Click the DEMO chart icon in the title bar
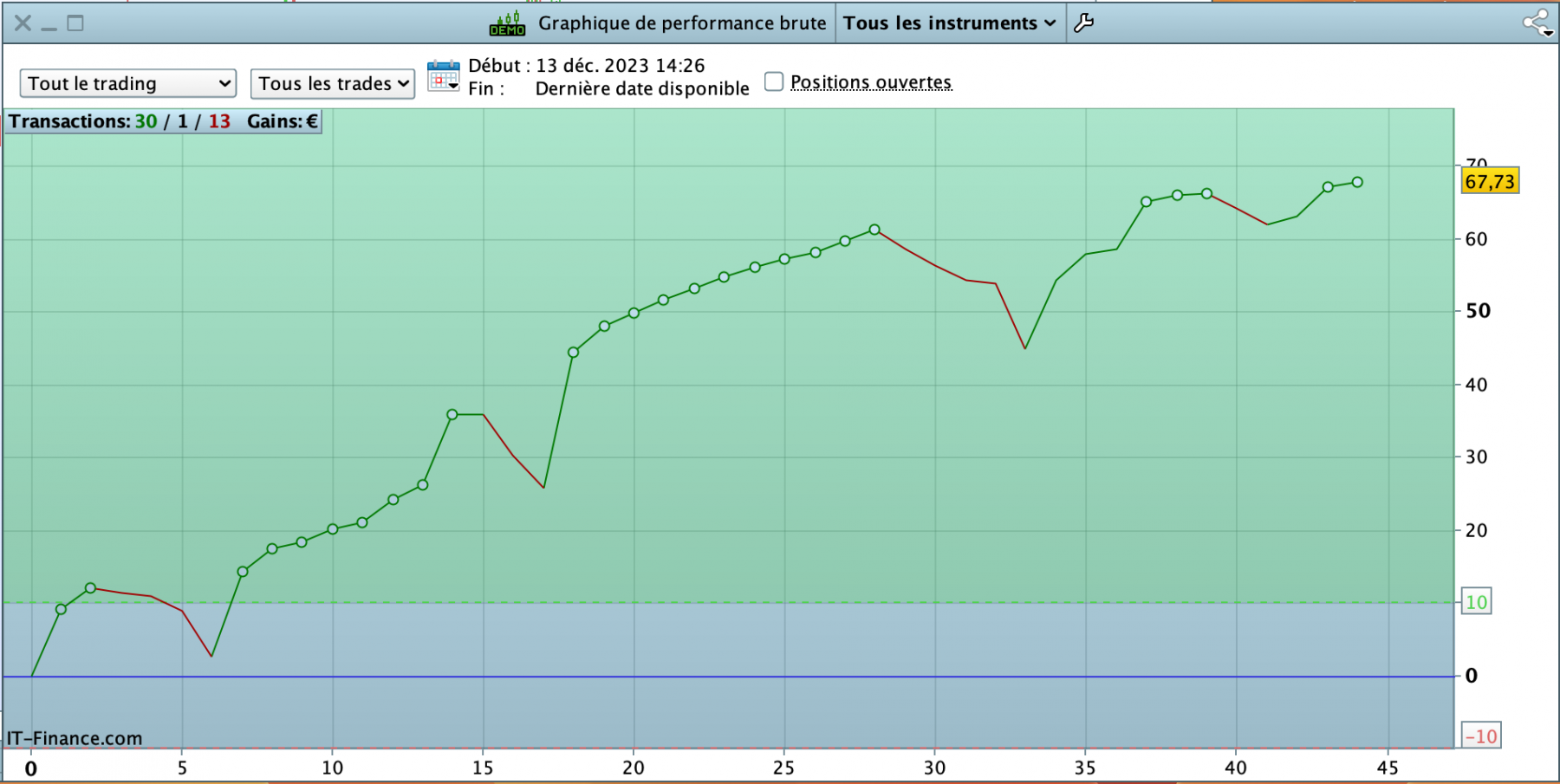 tap(508, 23)
